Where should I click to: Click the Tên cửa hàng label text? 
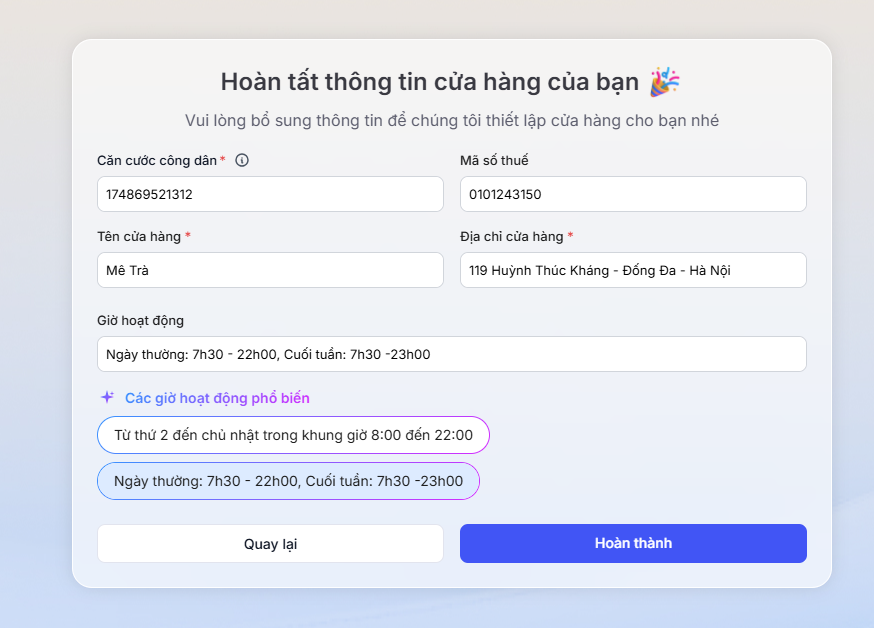coord(139,236)
